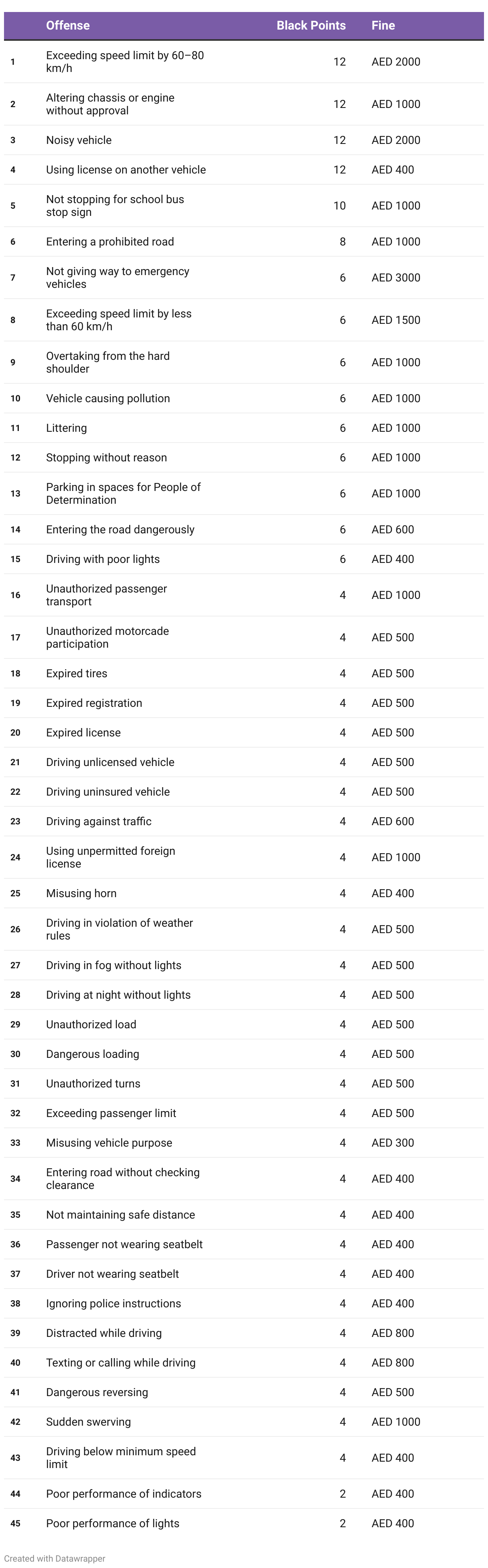Screen dimensions: 488x1568
Task: Click the Littering offense text
Action: 66,428
